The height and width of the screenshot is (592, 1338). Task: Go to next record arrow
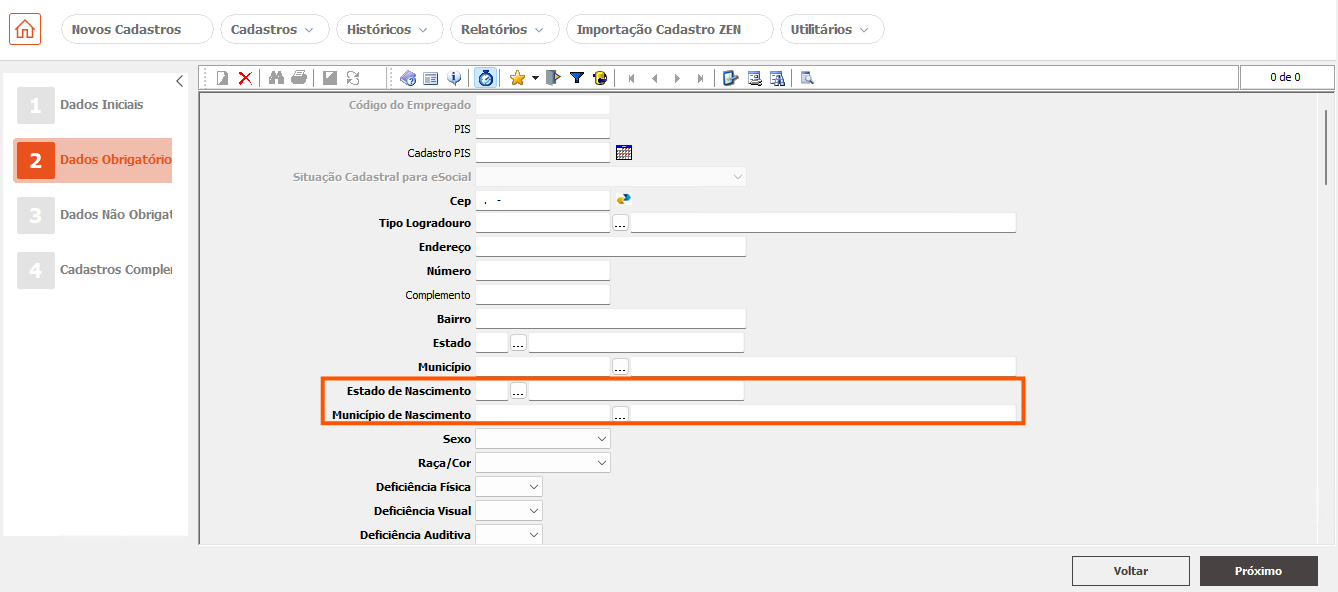tap(677, 78)
